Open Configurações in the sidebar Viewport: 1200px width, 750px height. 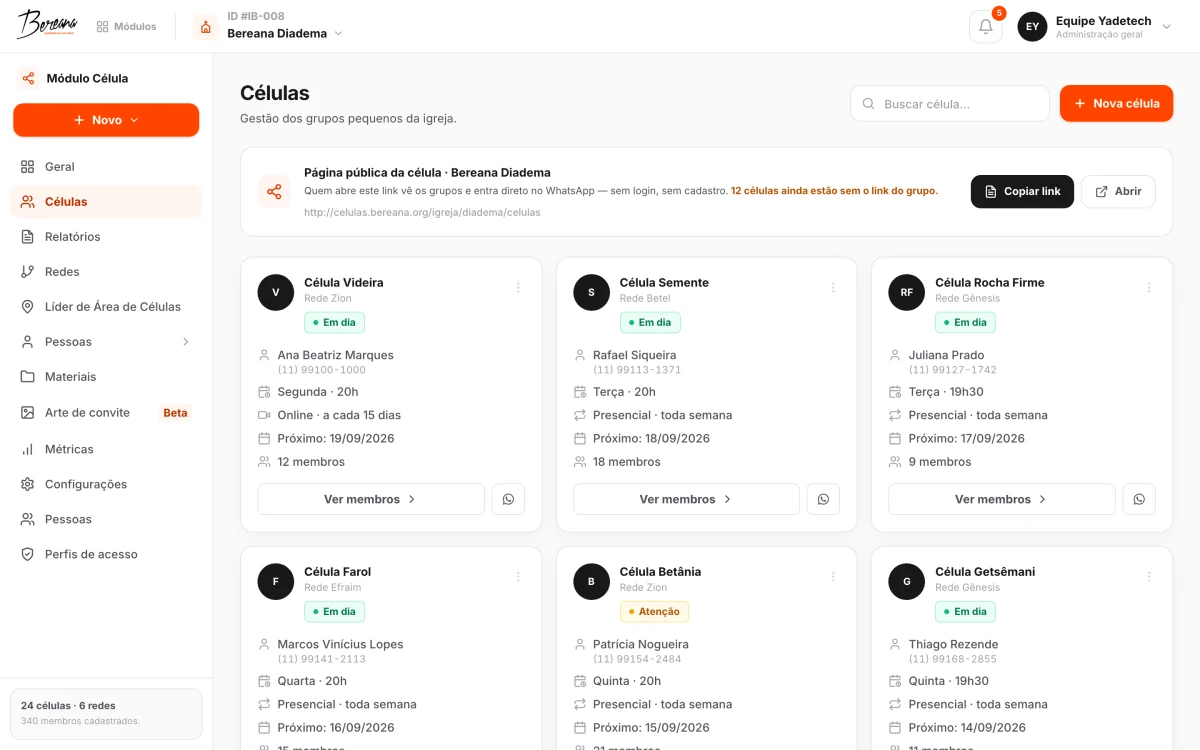click(106, 484)
